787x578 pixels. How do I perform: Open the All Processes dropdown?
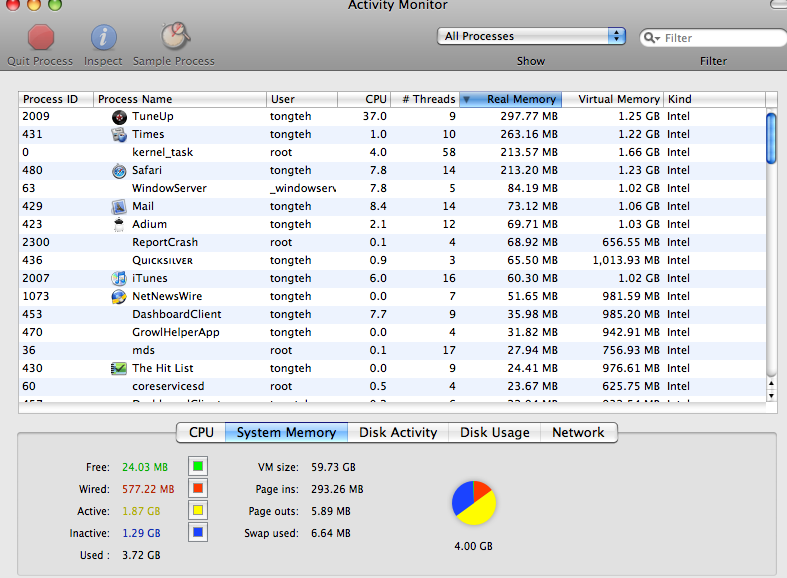tap(531, 36)
